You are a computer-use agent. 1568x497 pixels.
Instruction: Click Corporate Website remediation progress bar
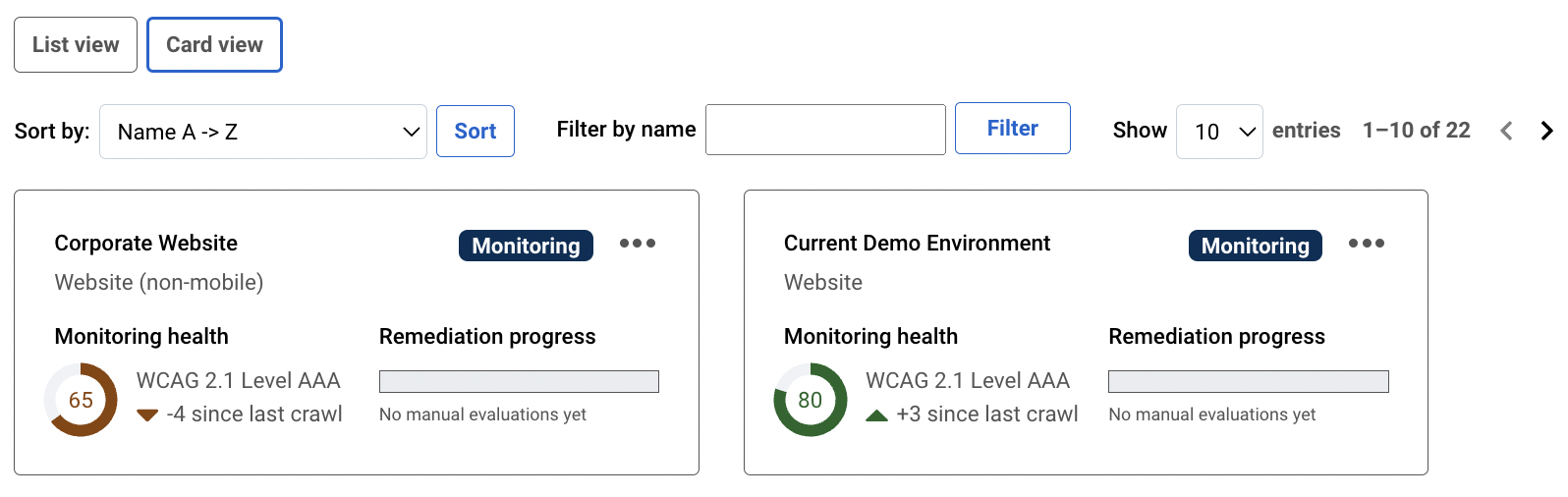[519, 381]
